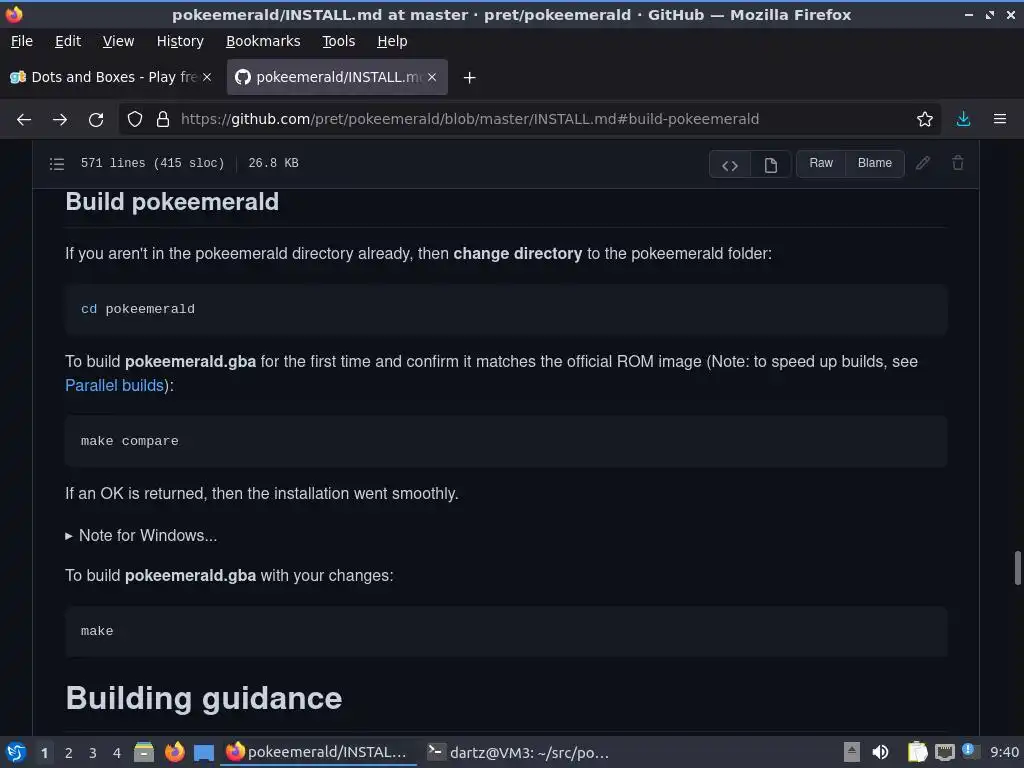Open the Blame view

874,163
